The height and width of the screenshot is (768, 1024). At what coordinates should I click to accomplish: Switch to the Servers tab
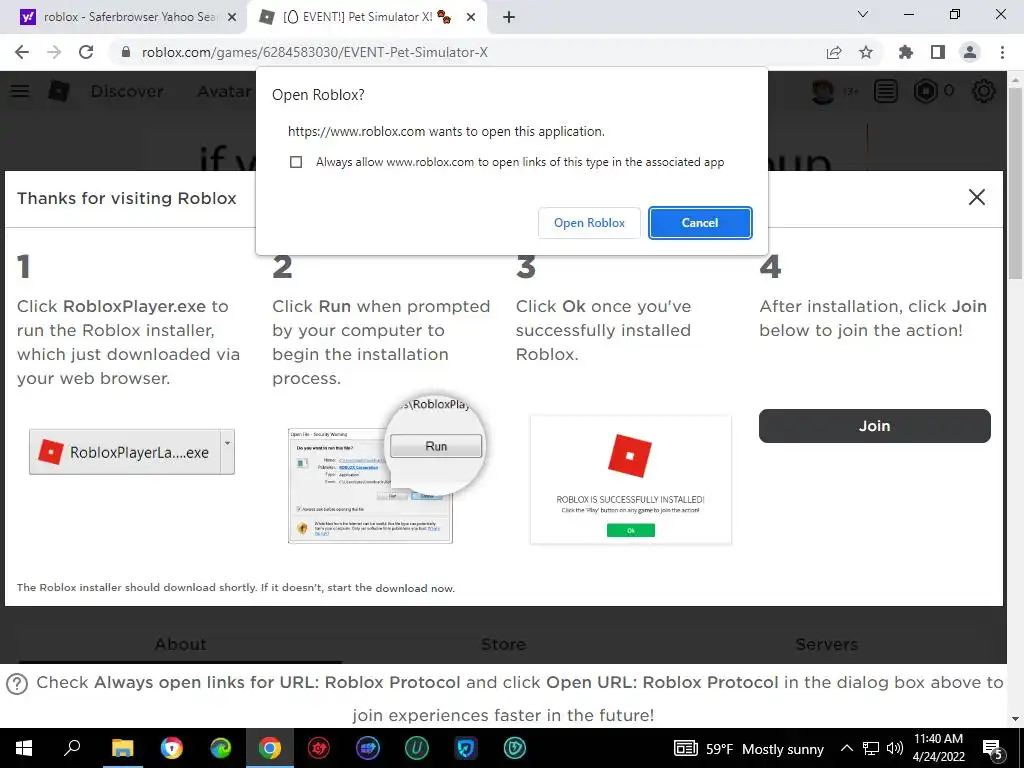[x=827, y=645]
